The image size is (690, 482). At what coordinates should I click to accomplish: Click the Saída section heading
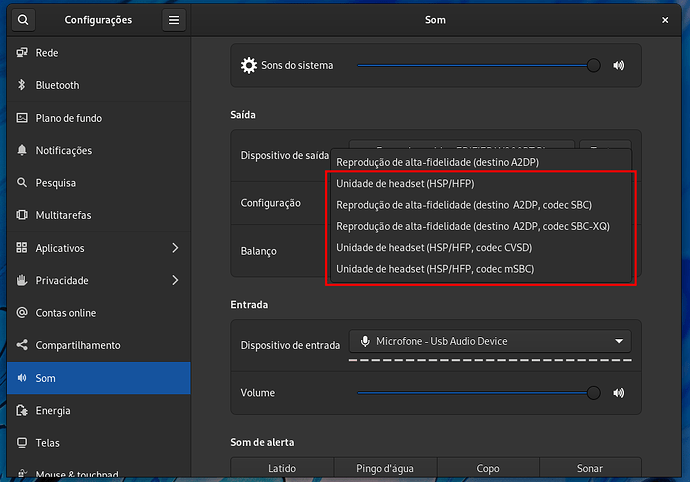pos(243,115)
